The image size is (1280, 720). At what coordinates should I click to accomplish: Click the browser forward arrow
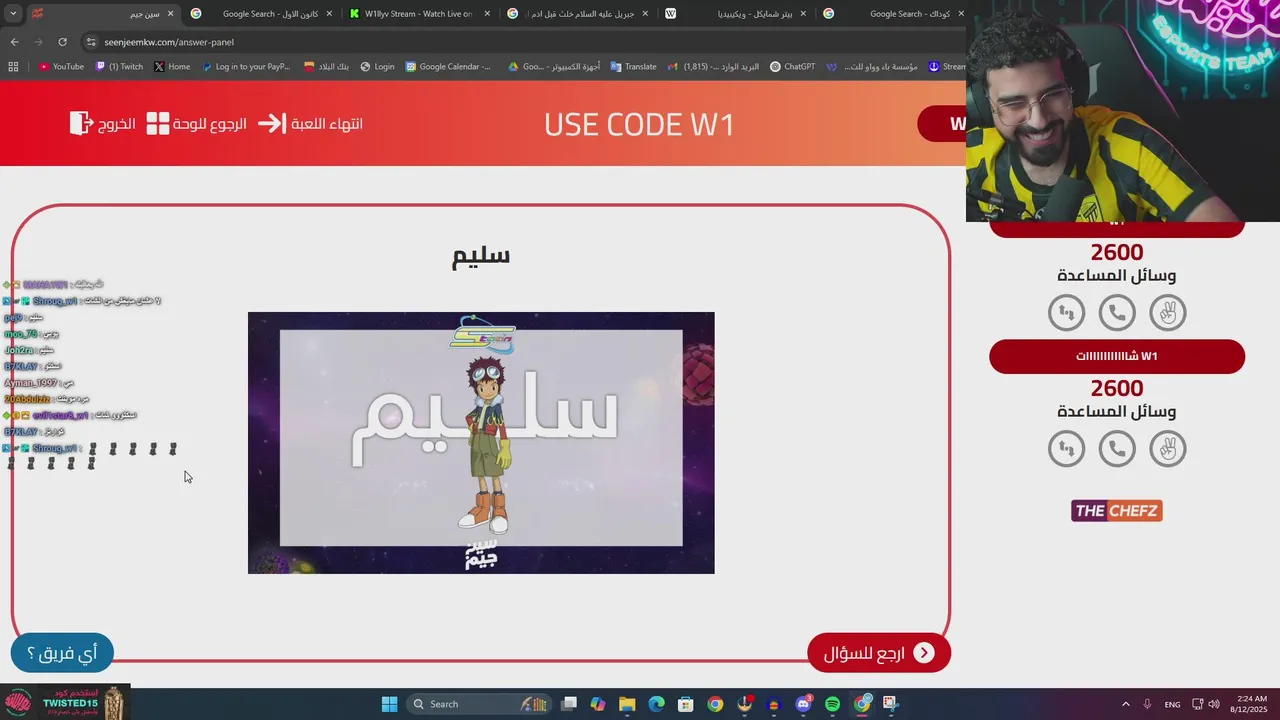pos(38,42)
